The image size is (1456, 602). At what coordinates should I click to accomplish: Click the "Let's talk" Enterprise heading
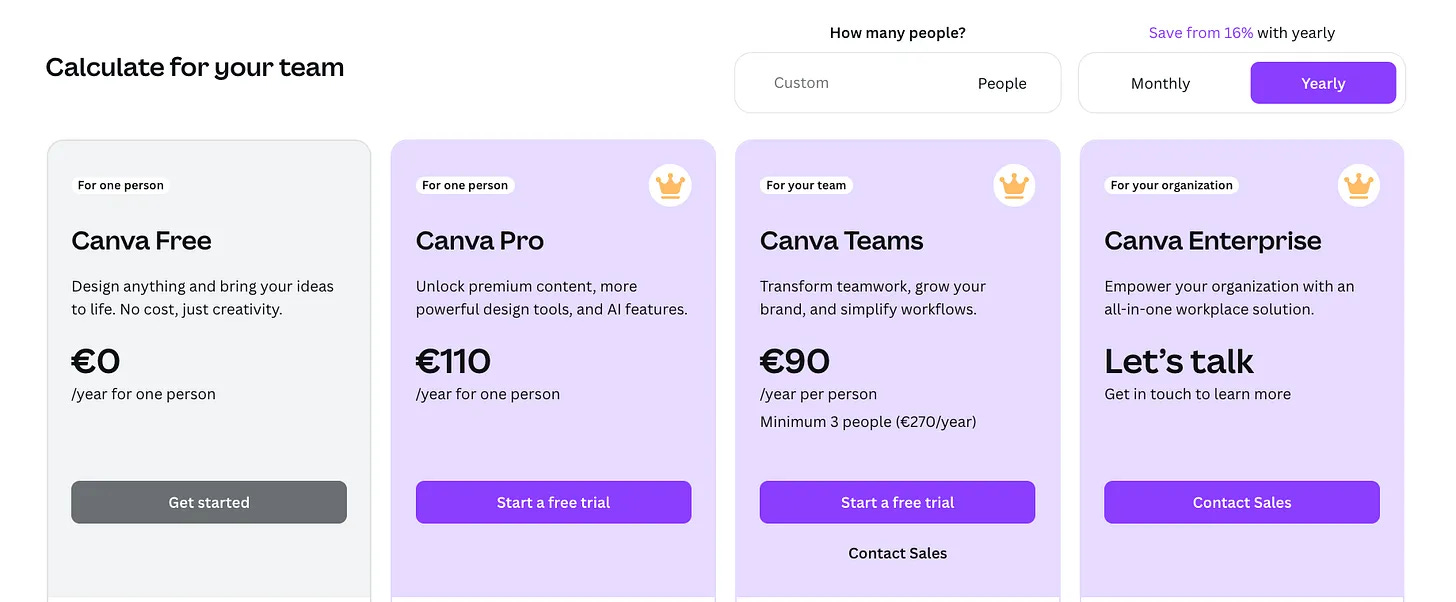click(x=1179, y=361)
